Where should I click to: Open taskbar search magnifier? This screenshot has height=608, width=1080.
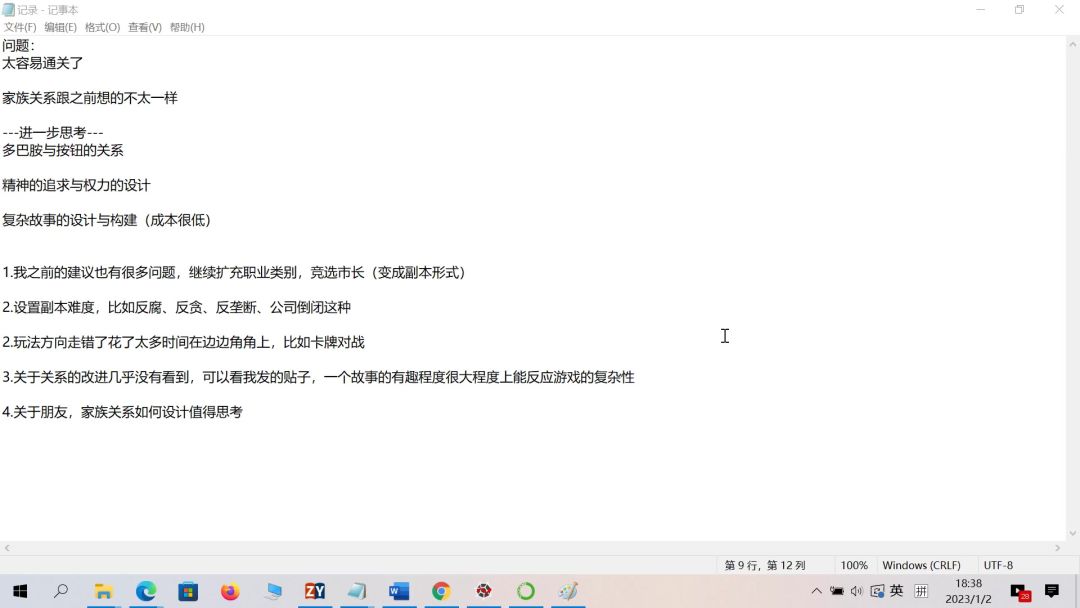[x=61, y=591]
